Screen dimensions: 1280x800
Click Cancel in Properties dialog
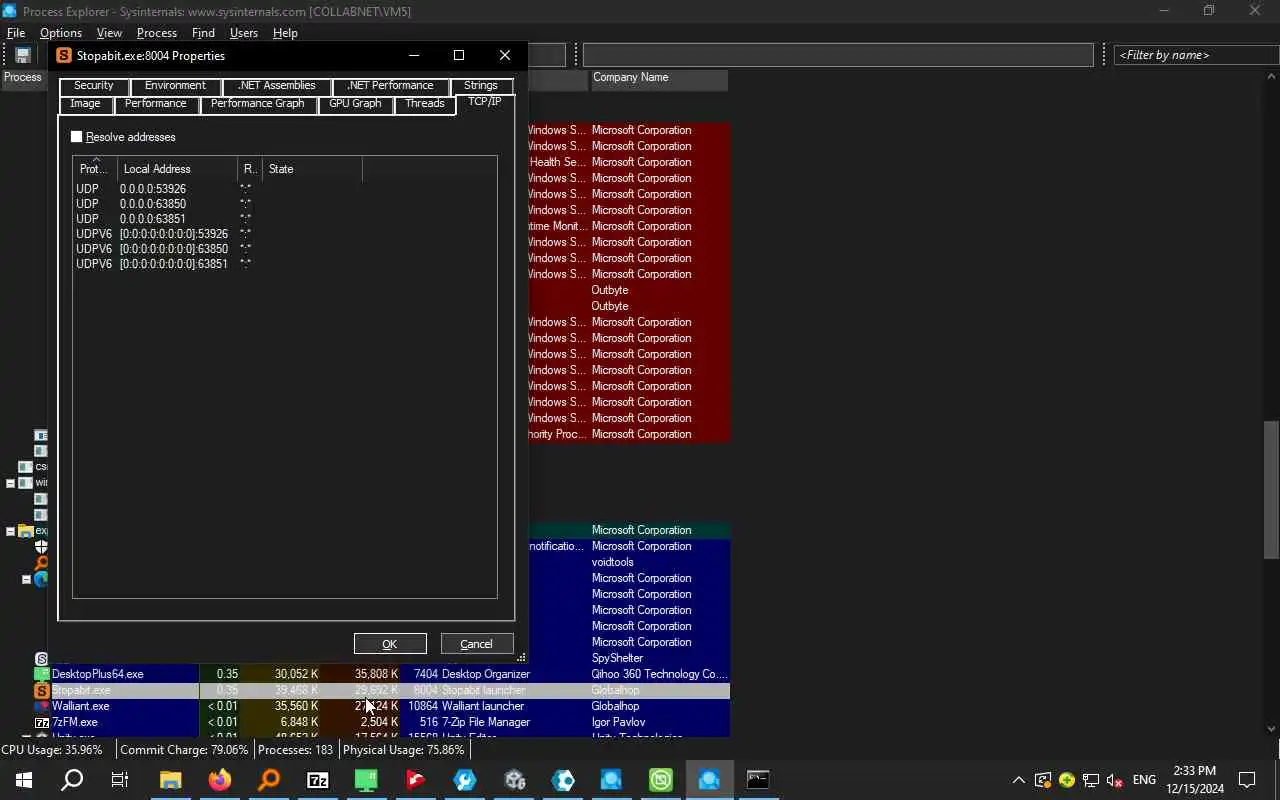[x=477, y=644]
